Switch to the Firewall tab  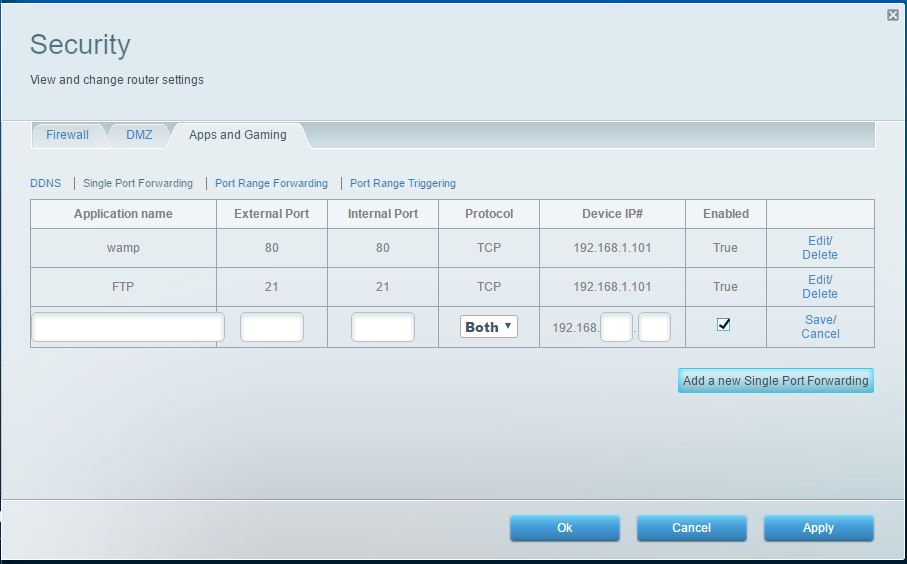pyautogui.click(x=67, y=135)
